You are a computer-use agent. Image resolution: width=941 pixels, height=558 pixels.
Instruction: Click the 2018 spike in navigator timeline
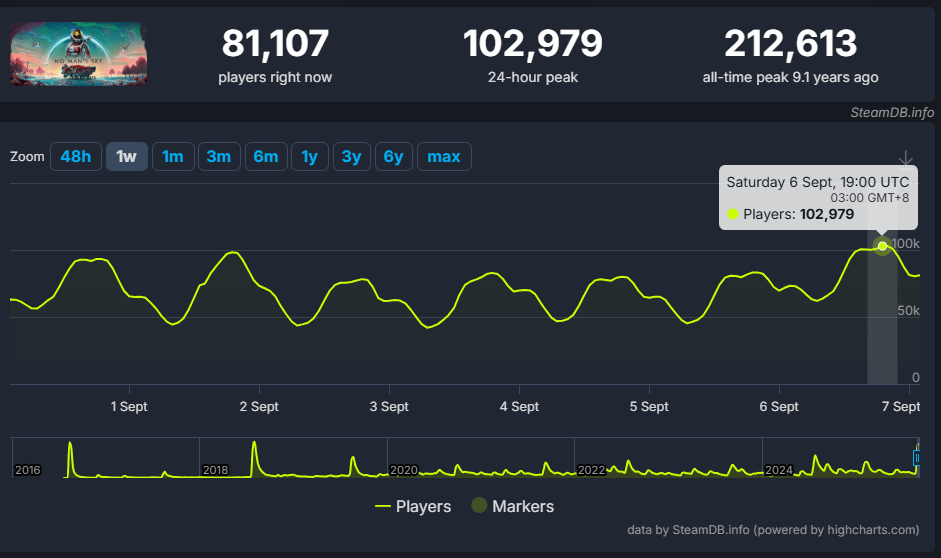[255, 456]
